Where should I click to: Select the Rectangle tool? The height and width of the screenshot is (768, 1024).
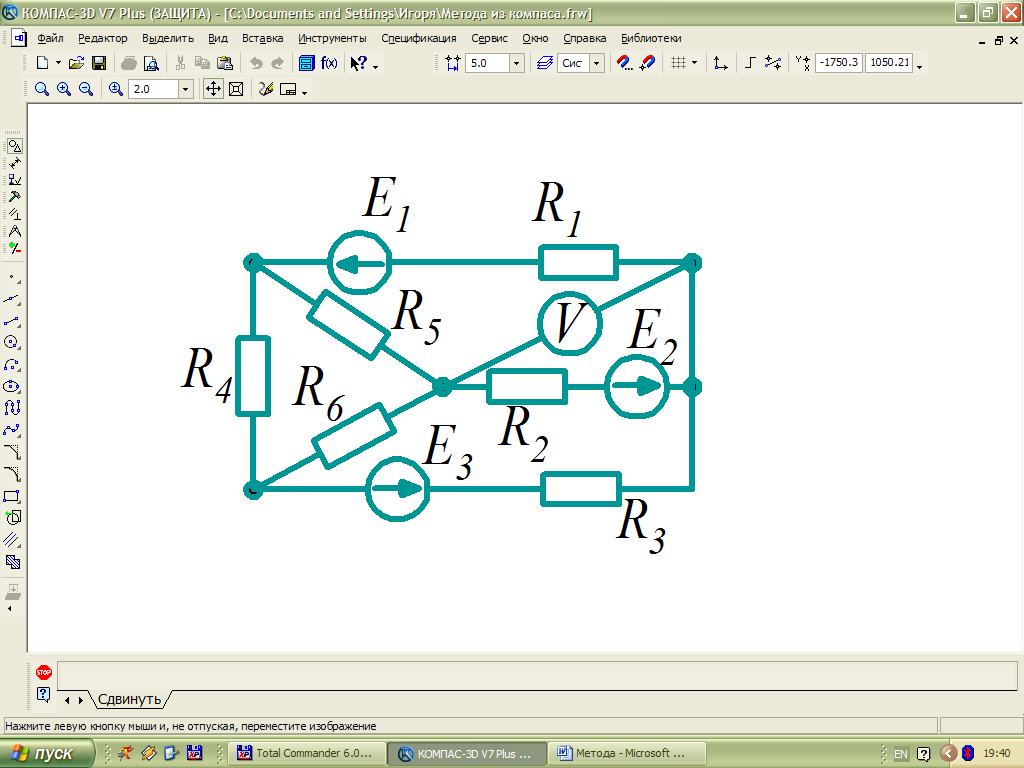(13, 496)
